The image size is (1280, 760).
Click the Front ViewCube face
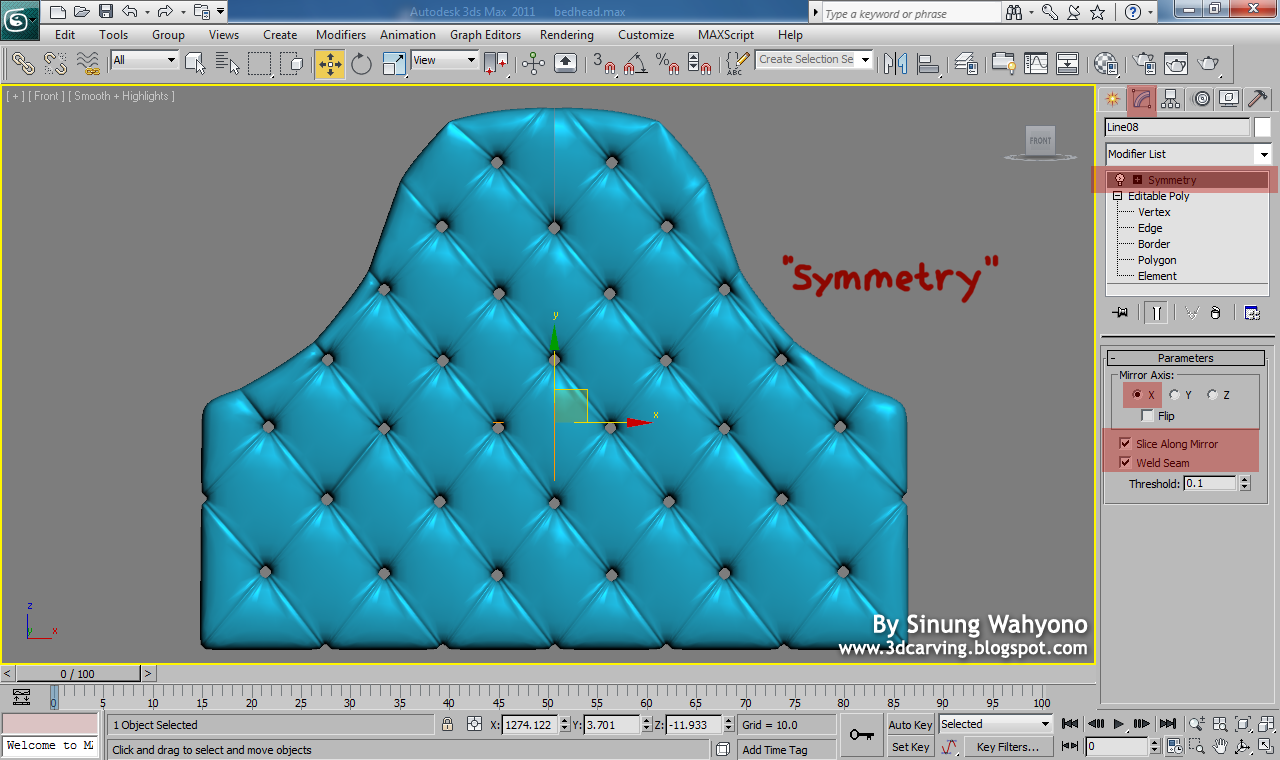pyautogui.click(x=1041, y=140)
